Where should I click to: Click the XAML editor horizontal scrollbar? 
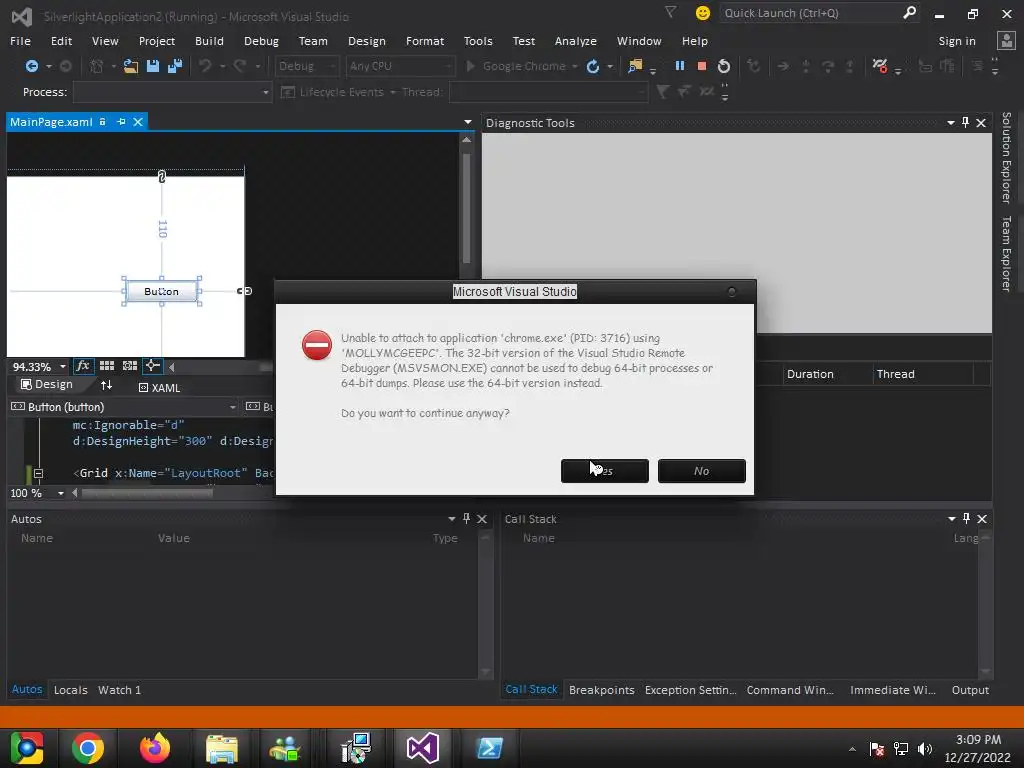[147, 493]
